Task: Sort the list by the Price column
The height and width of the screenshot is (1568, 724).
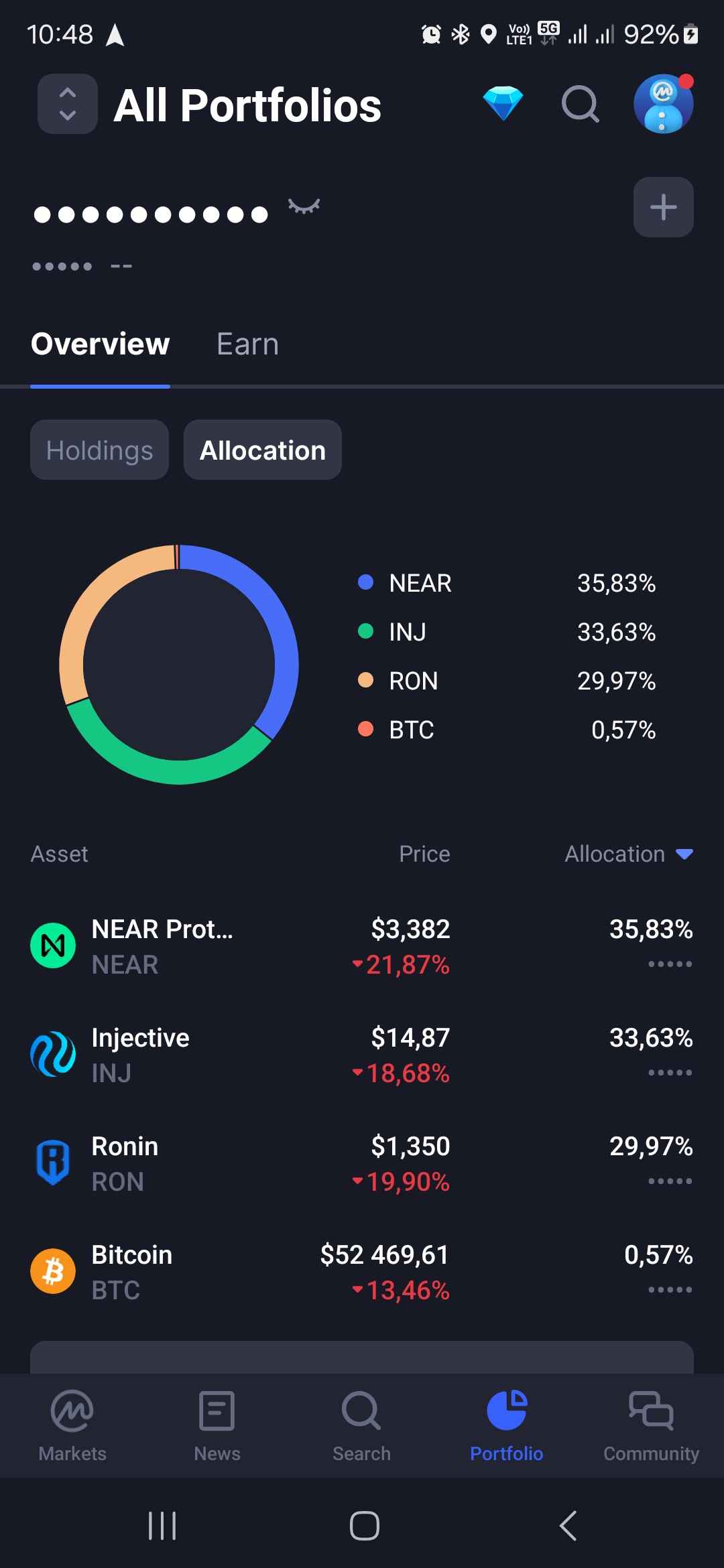Action: click(424, 854)
